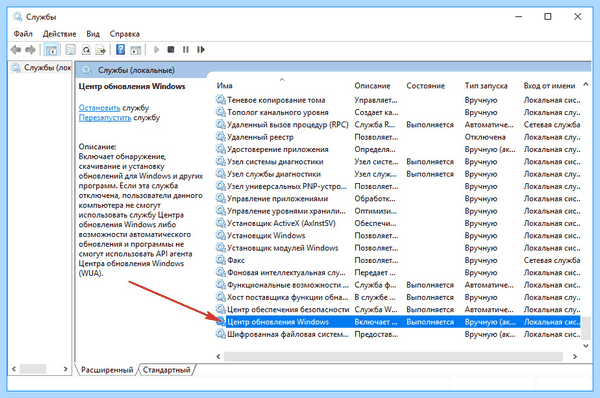The height and width of the screenshot is (398, 600).
Task: Click Сетевая служба logon for Факс
Action: tap(552, 260)
